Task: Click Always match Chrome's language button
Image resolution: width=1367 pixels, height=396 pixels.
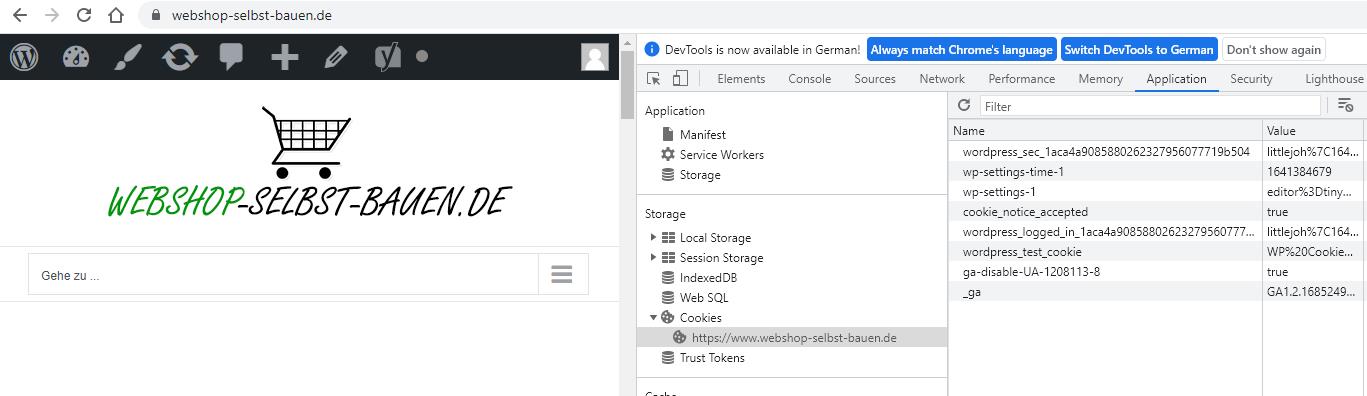Action: click(x=961, y=50)
